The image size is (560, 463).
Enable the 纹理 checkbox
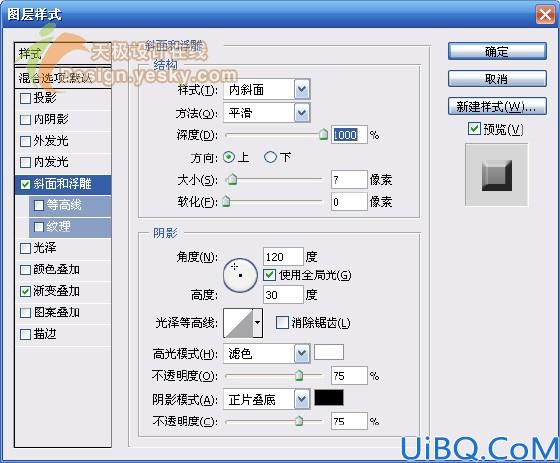point(39,227)
